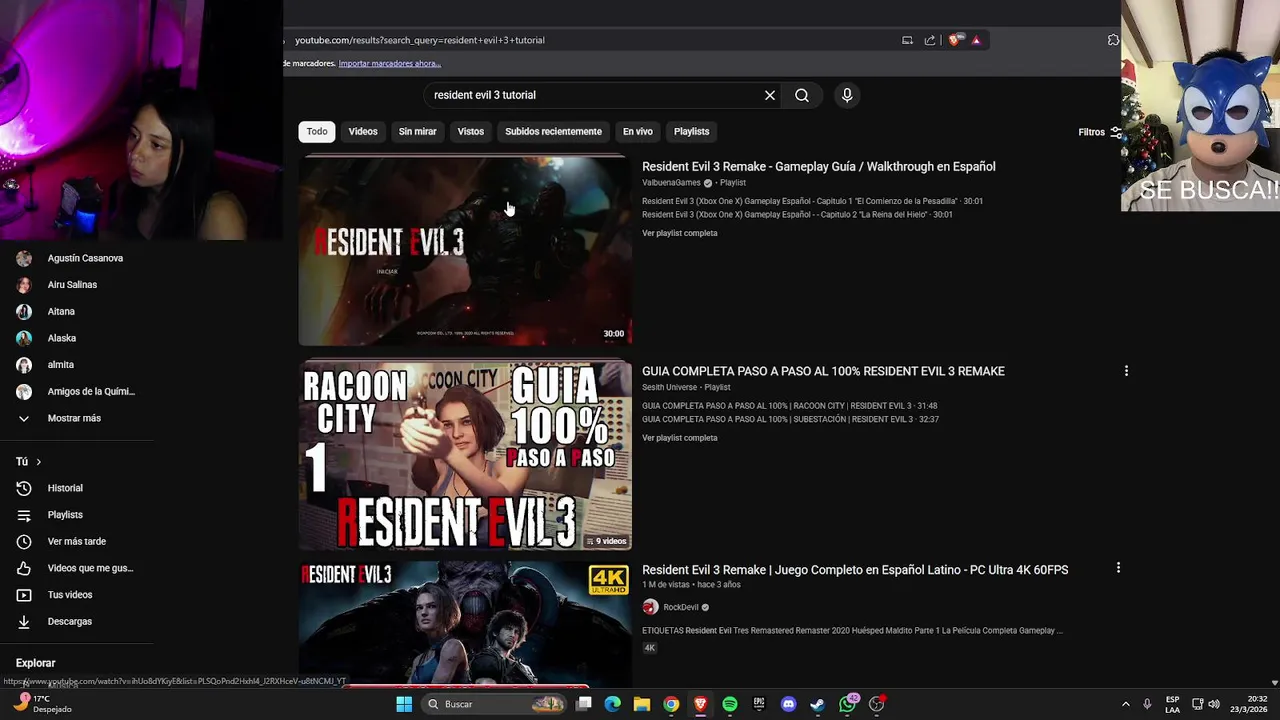
Task: Start voice search with the microphone icon
Action: pyautogui.click(x=847, y=95)
